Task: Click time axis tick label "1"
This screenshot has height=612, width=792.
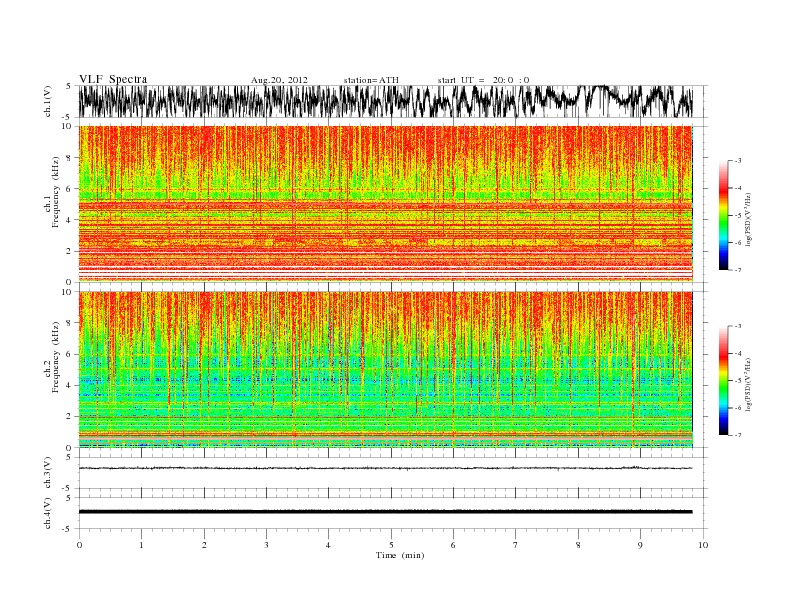Action: coord(141,545)
